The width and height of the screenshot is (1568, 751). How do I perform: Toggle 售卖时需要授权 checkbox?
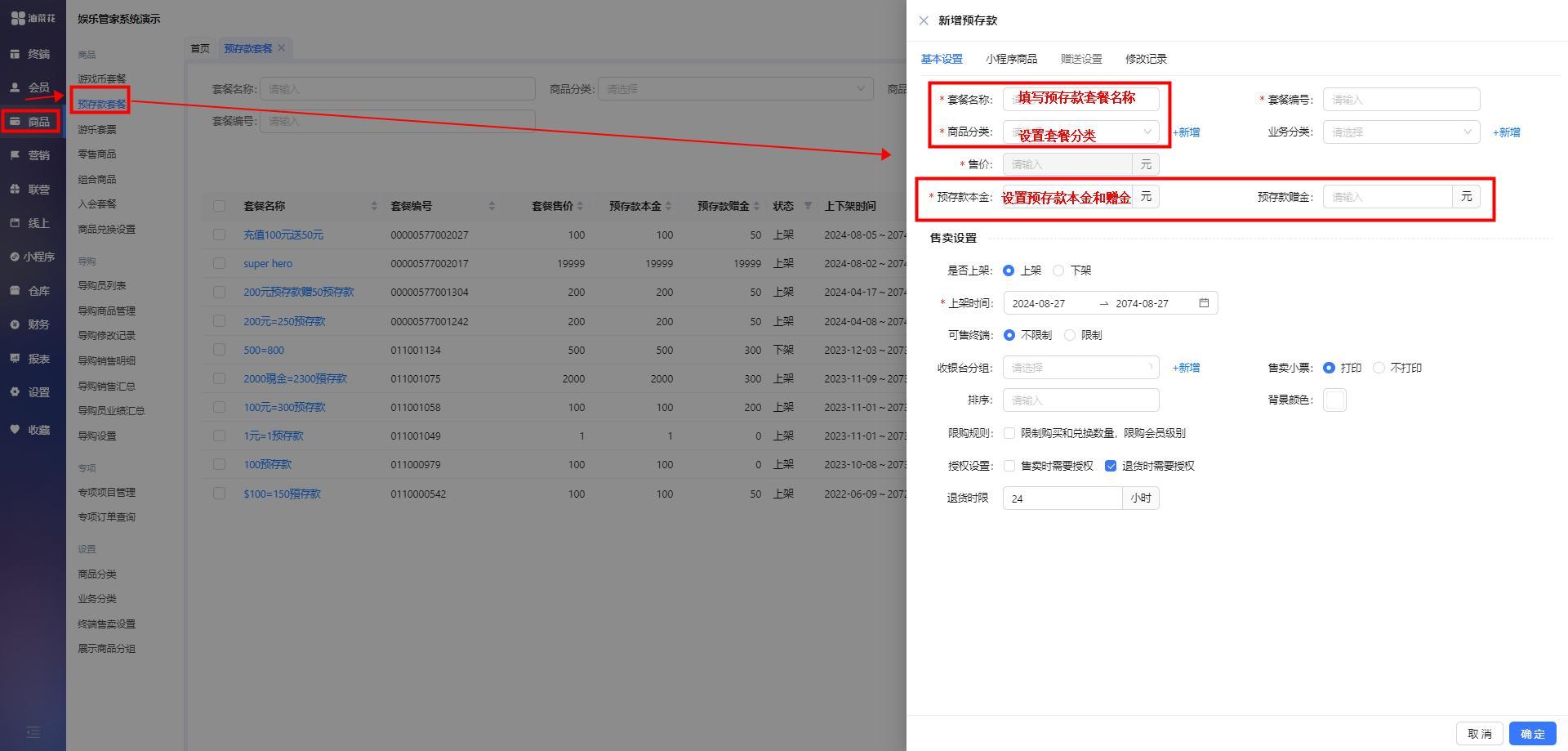coord(1009,466)
